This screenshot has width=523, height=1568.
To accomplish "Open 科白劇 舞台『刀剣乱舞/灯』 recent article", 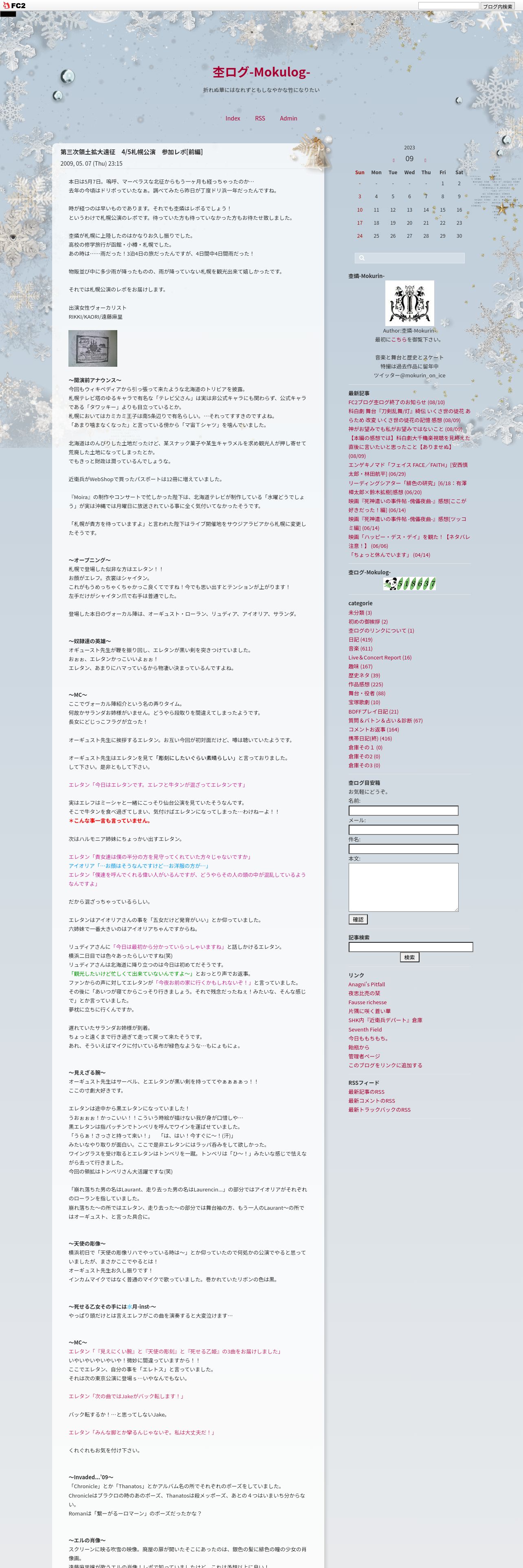I will [x=409, y=415].
